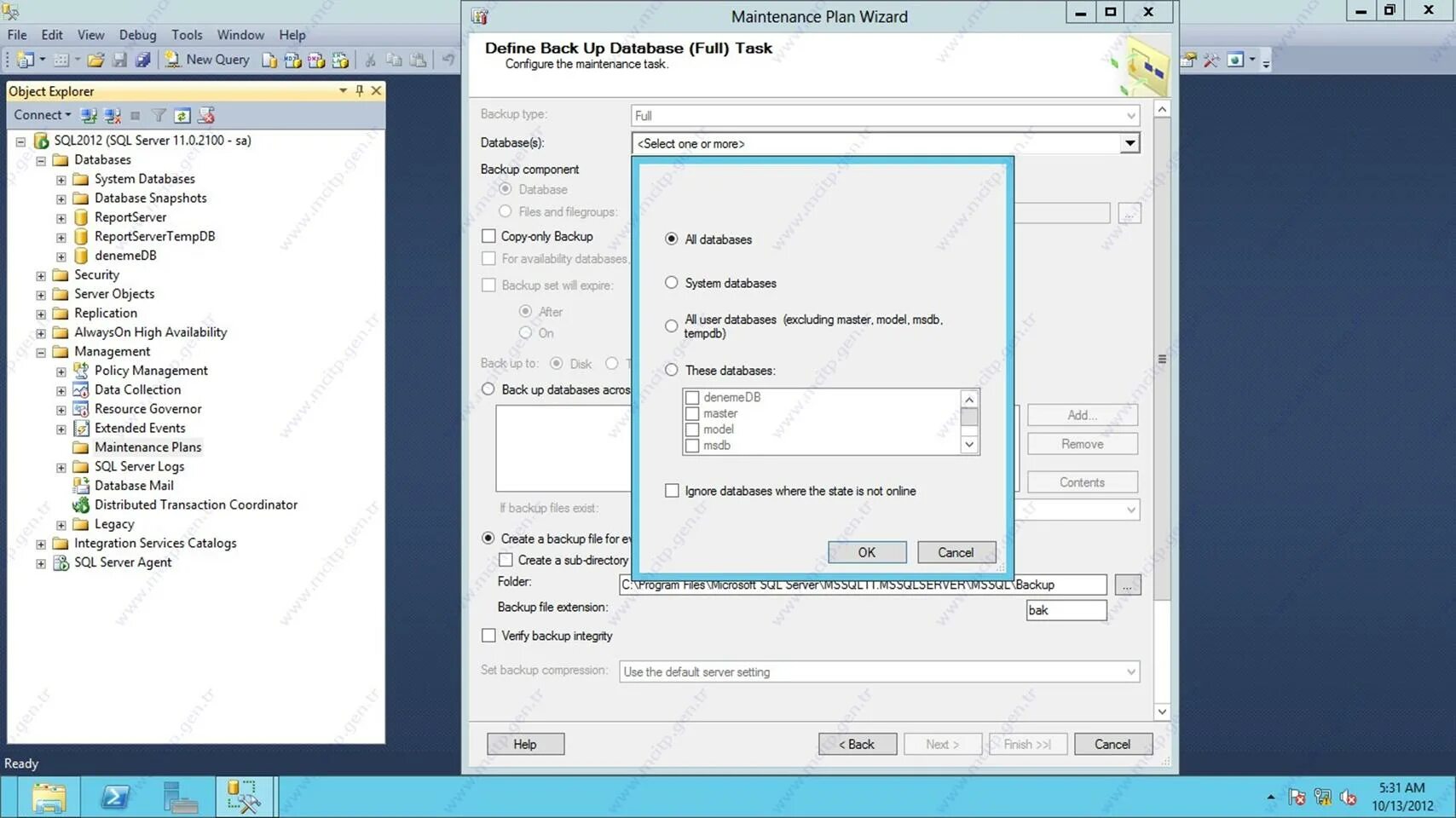Open the File menu

[17, 35]
